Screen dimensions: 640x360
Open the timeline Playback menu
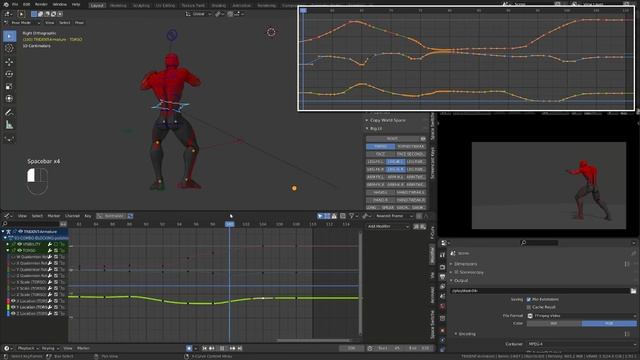pyautogui.click(x=27, y=348)
